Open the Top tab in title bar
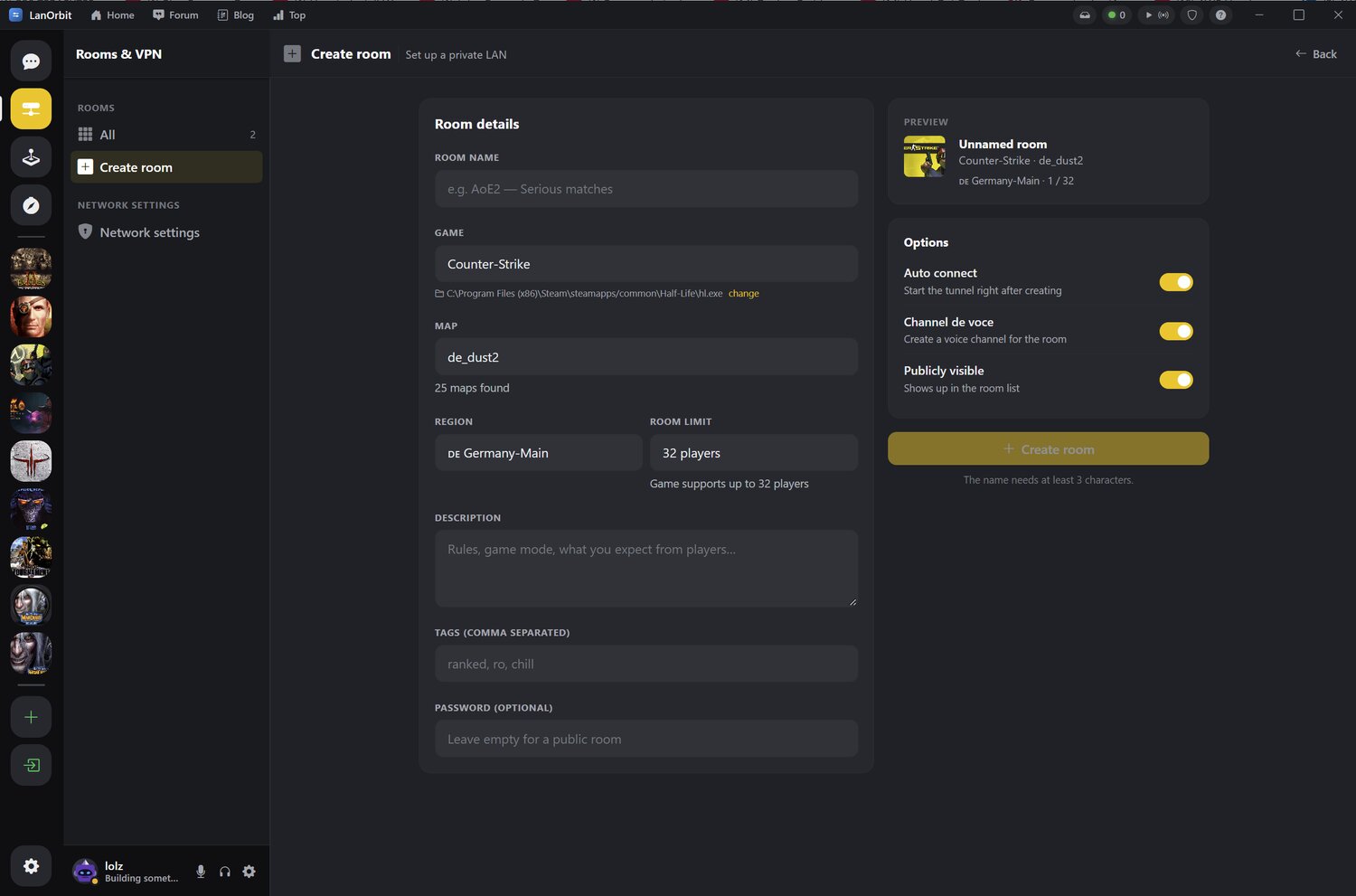Viewport: 1356px width, 896px height. coord(289,14)
